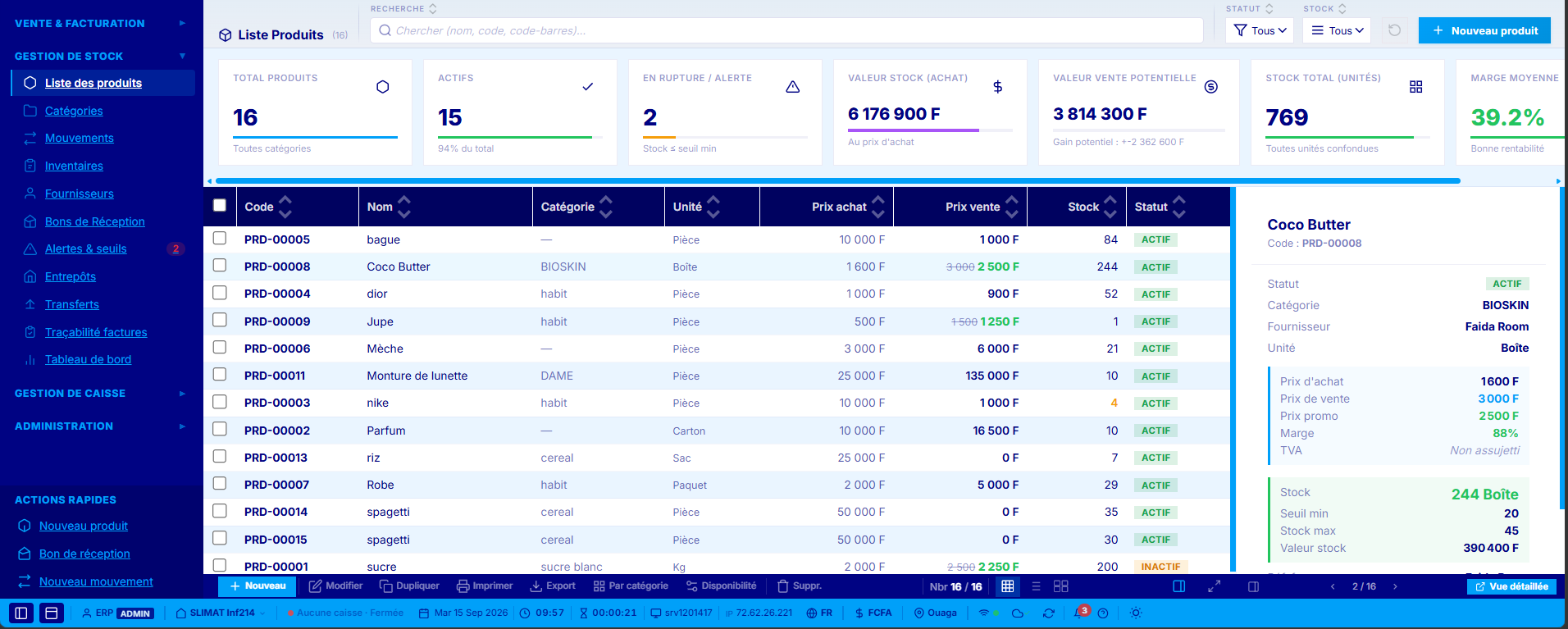Switch to the cards view icon
The width and height of the screenshot is (1568, 629).
click(x=1060, y=586)
